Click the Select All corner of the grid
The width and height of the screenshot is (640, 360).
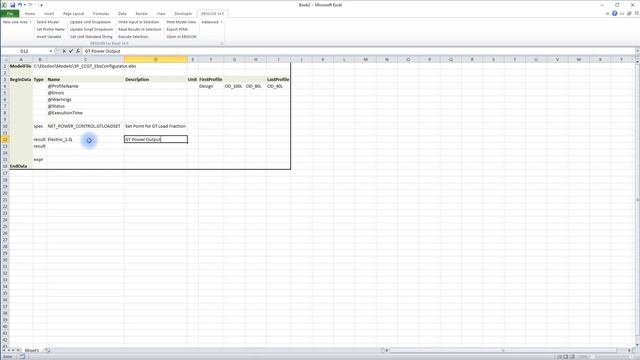4,60
